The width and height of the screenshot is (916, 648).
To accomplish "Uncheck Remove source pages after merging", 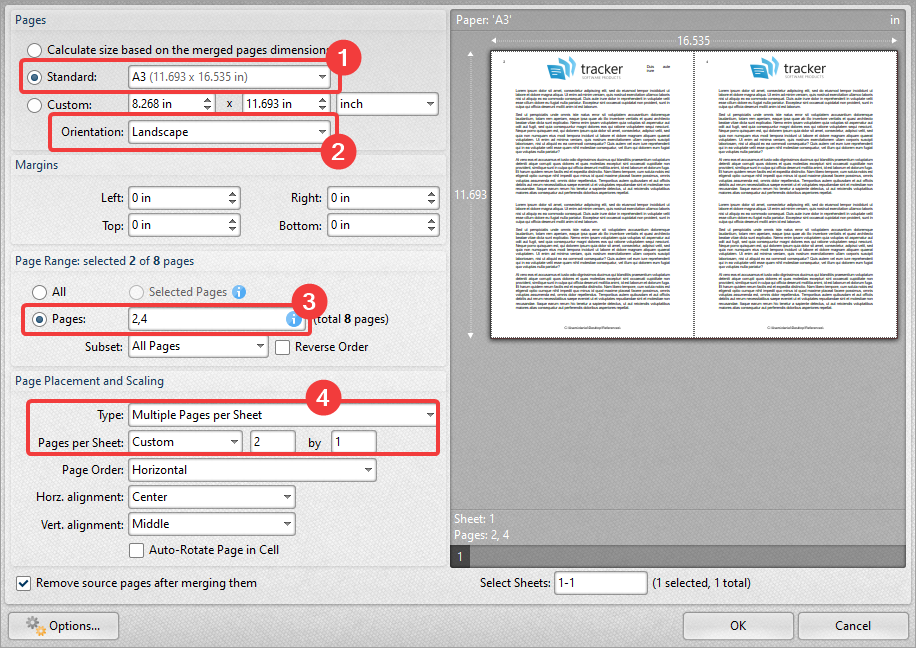I will 23,583.
